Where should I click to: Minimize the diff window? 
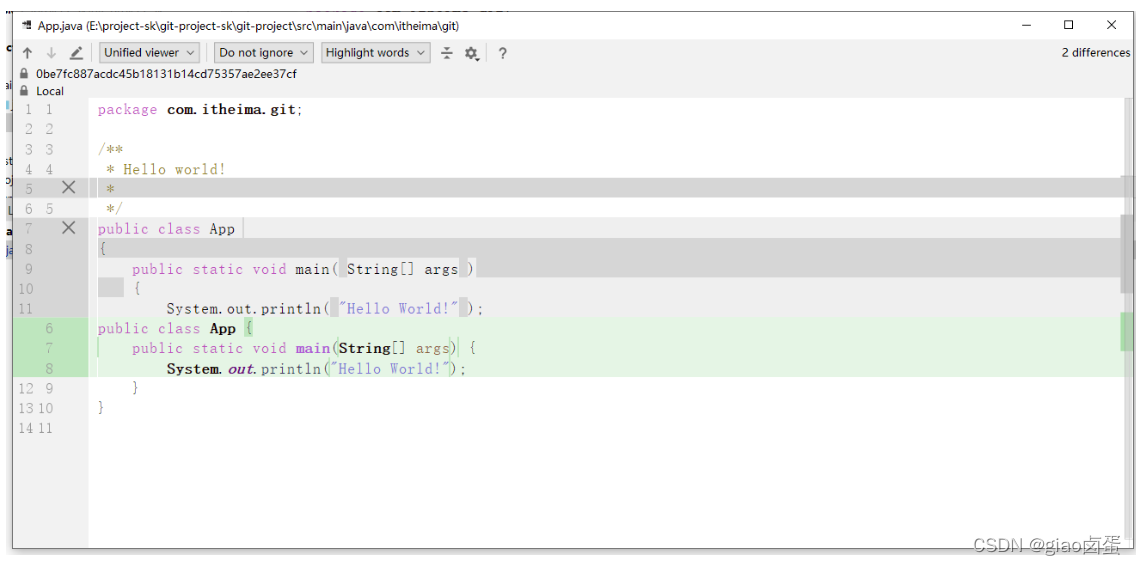(x=1026, y=25)
